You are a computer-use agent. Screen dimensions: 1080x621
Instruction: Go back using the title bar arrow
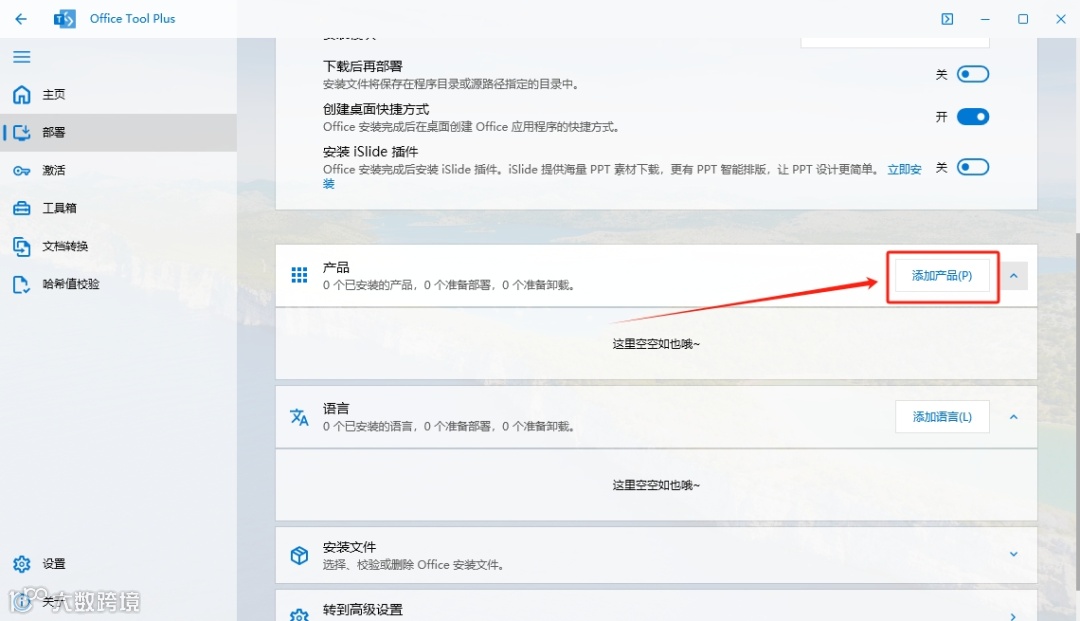click(x=21, y=19)
